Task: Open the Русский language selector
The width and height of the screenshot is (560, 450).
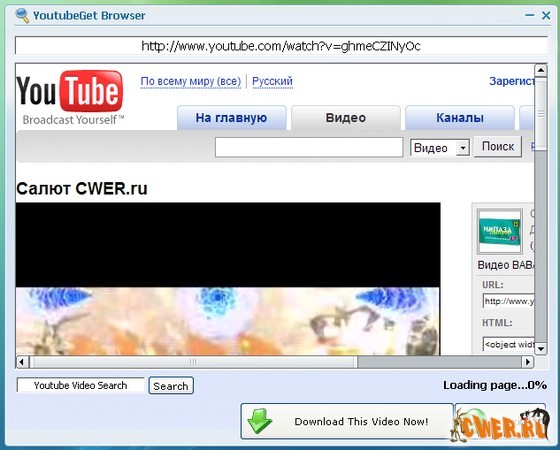Action: tap(272, 81)
